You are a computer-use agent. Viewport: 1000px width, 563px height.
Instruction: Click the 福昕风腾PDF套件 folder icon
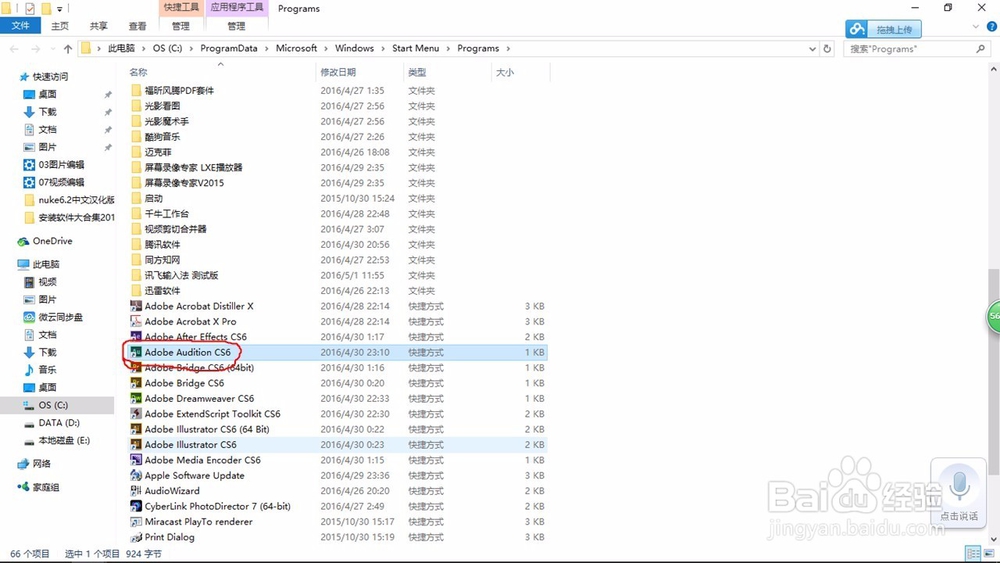pos(136,91)
